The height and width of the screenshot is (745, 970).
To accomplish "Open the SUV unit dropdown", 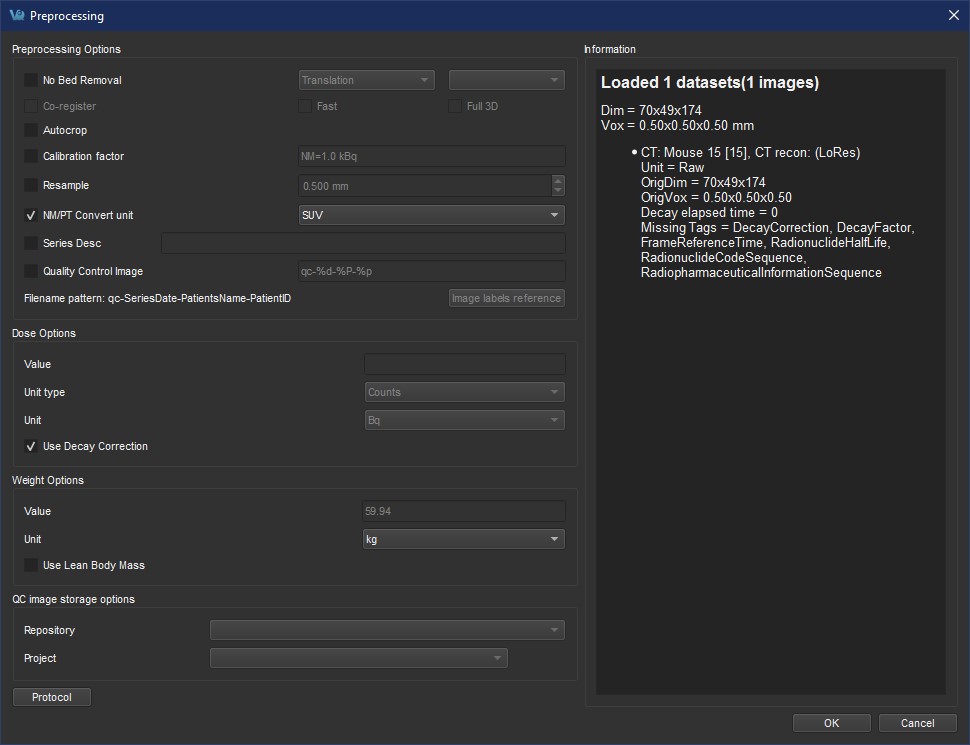I will pos(431,214).
